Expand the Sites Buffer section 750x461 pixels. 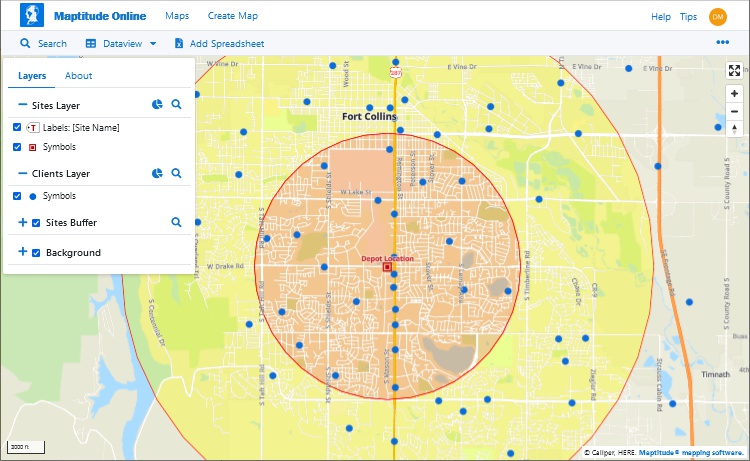pos(22,223)
